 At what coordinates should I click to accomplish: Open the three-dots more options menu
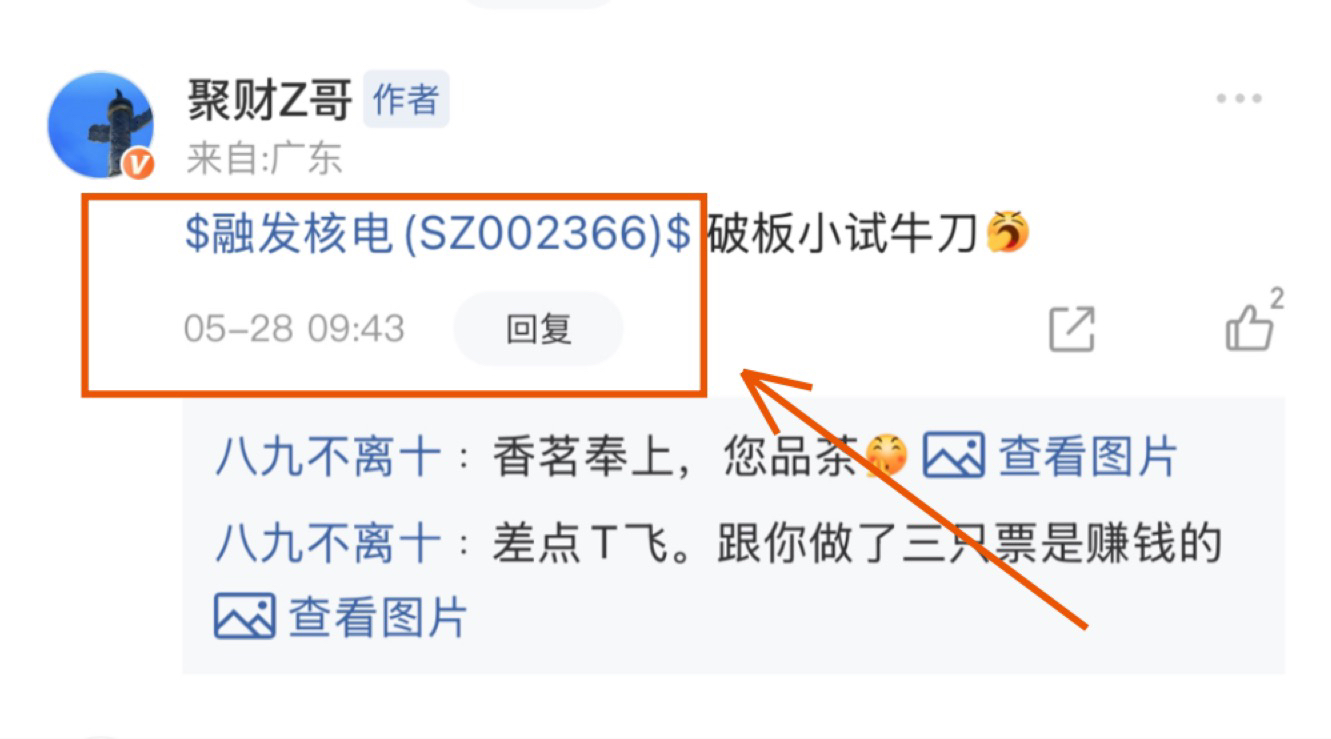point(1238,99)
